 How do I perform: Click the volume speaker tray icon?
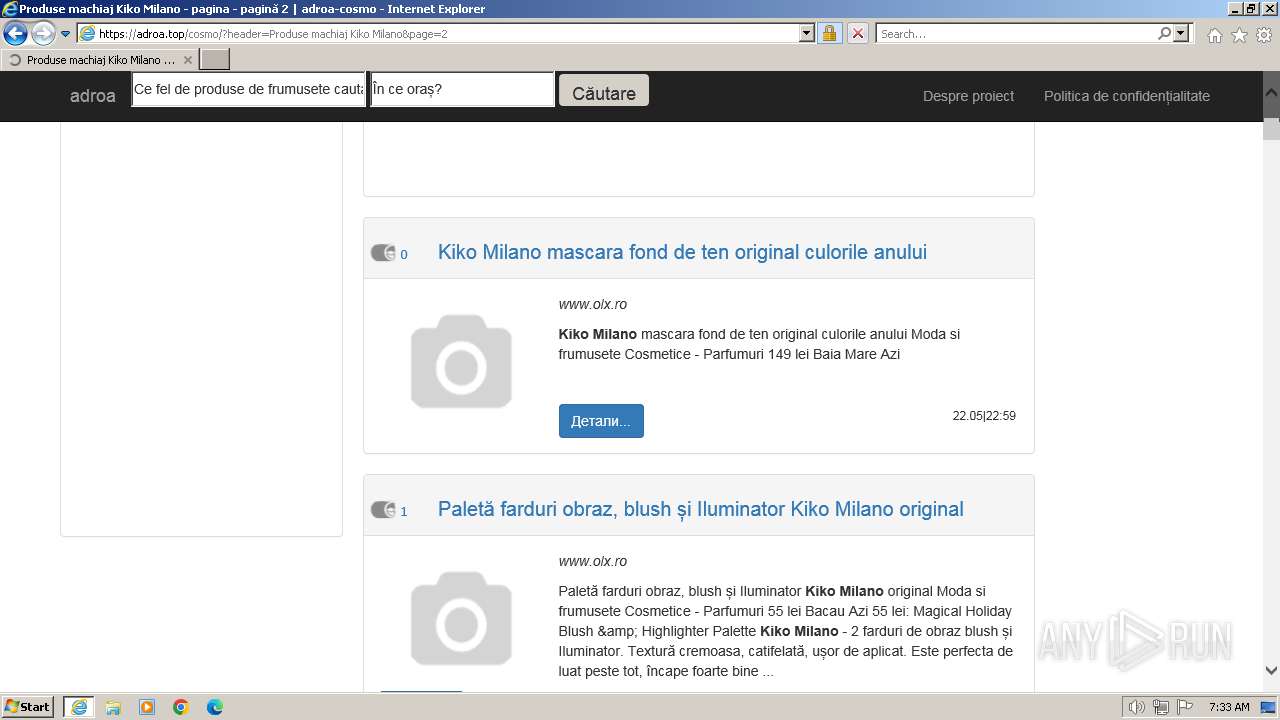(1137, 707)
